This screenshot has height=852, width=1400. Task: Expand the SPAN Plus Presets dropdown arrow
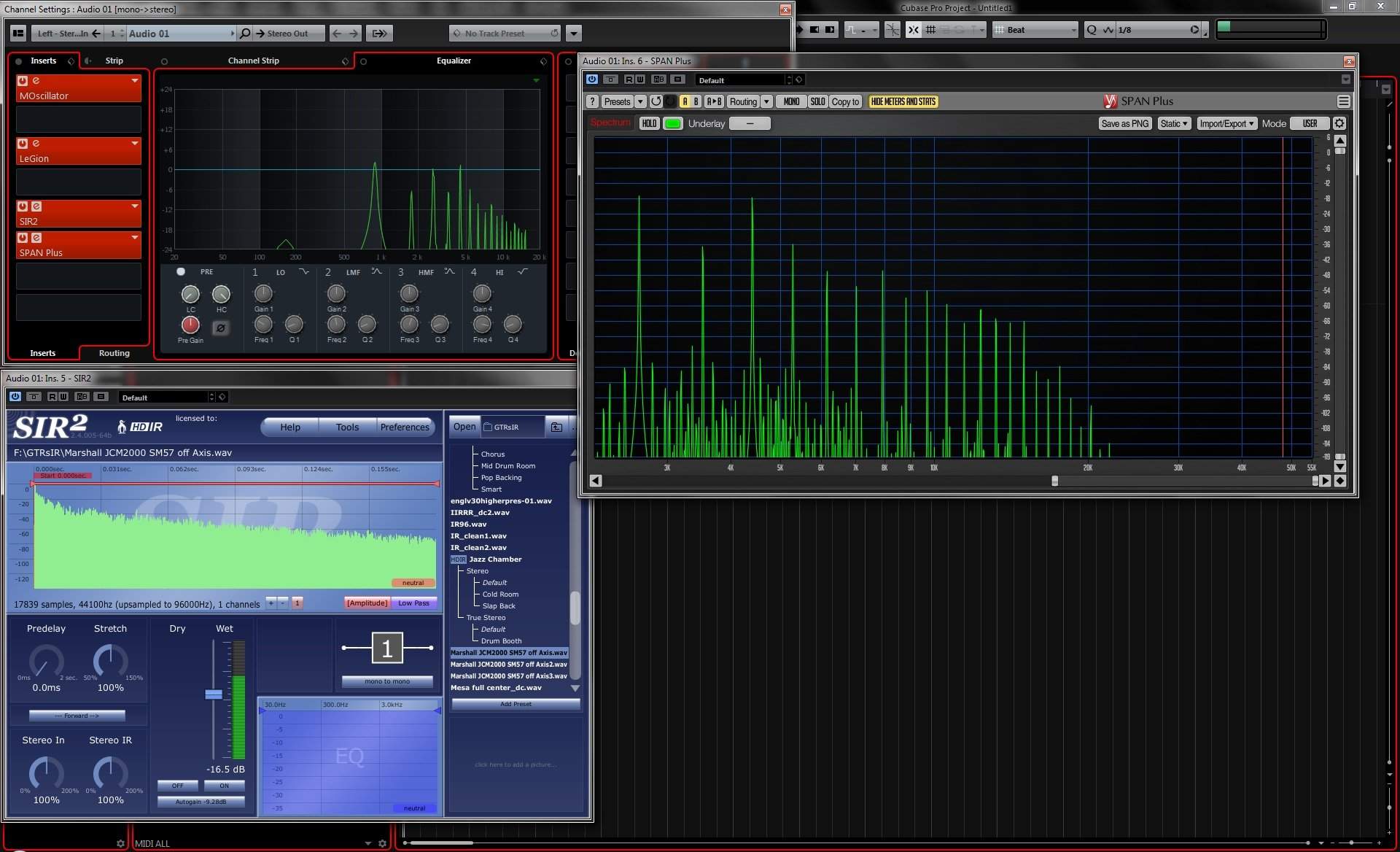click(x=640, y=101)
